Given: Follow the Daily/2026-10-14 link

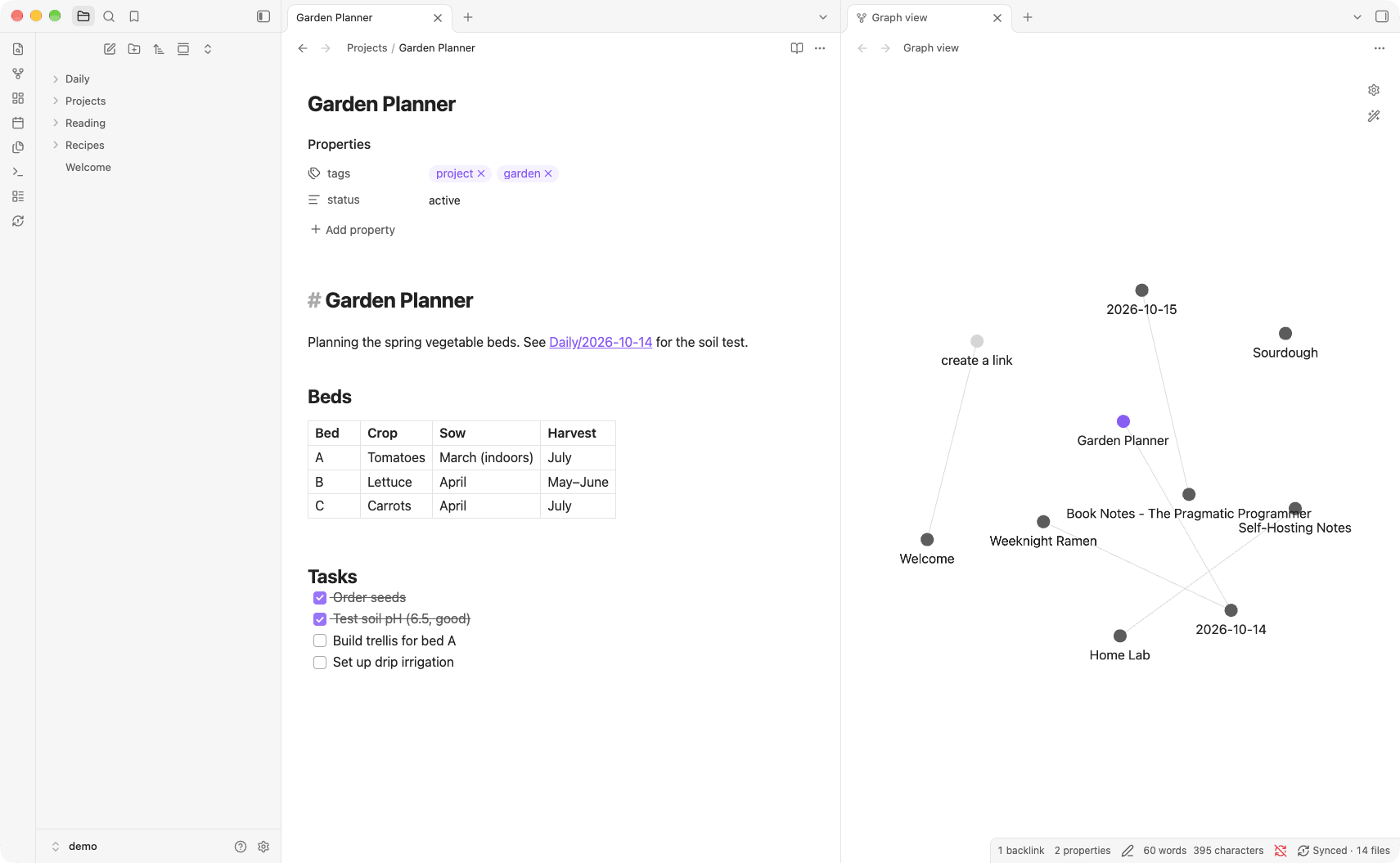Looking at the screenshot, I should coord(601,342).
